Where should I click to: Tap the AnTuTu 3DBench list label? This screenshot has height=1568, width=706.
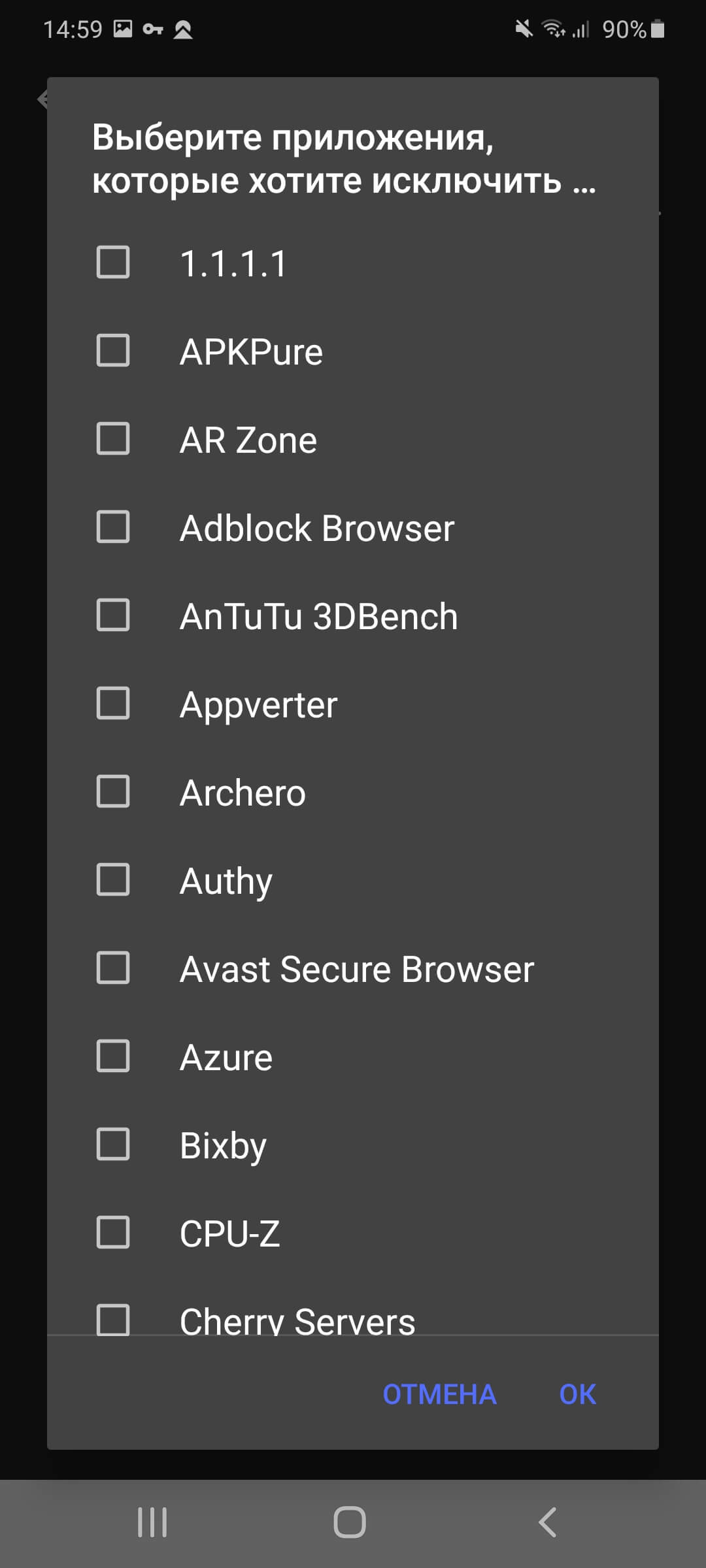click(319, 616)
